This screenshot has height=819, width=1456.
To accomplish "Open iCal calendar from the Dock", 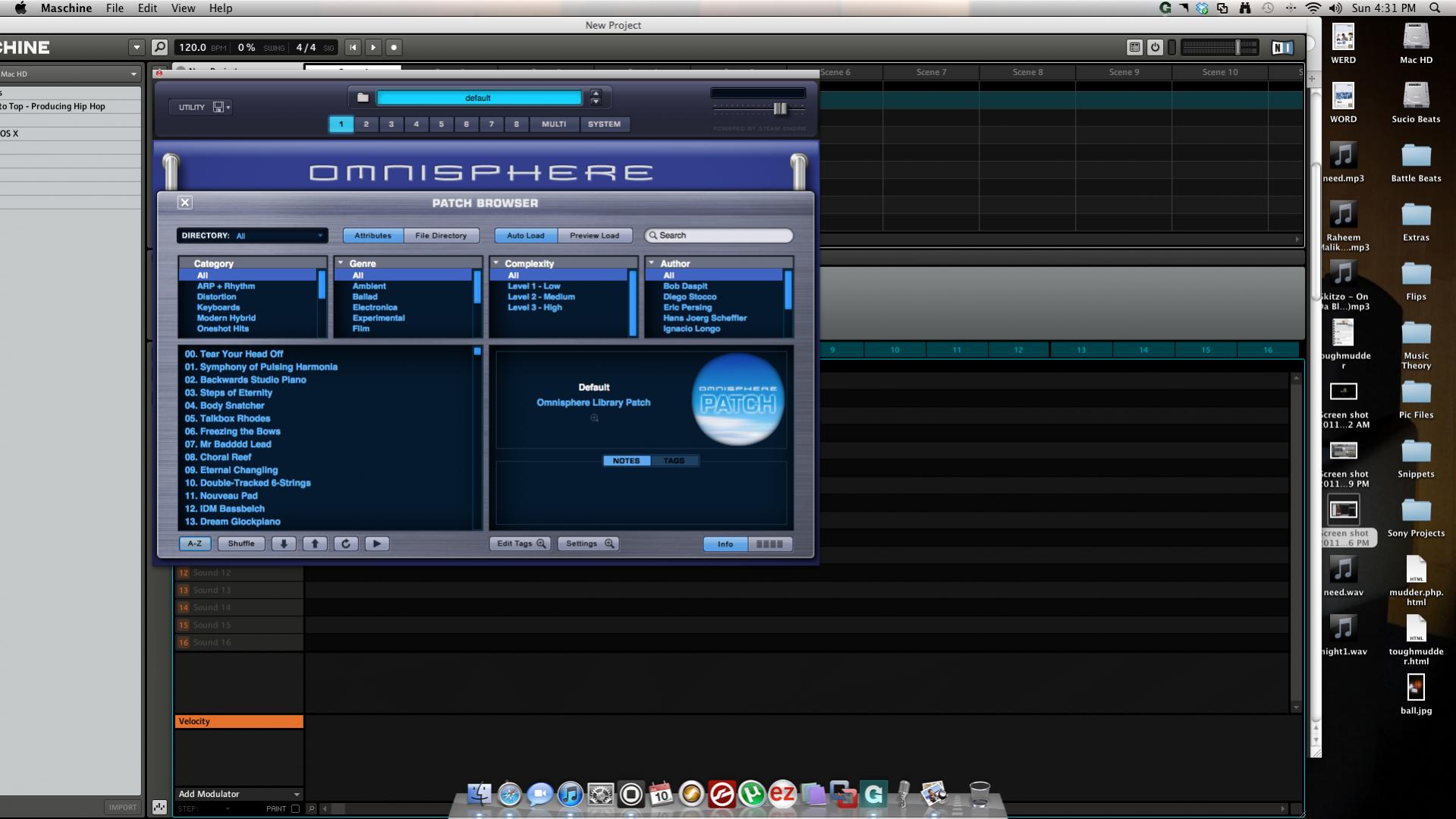I will [661, 795].
